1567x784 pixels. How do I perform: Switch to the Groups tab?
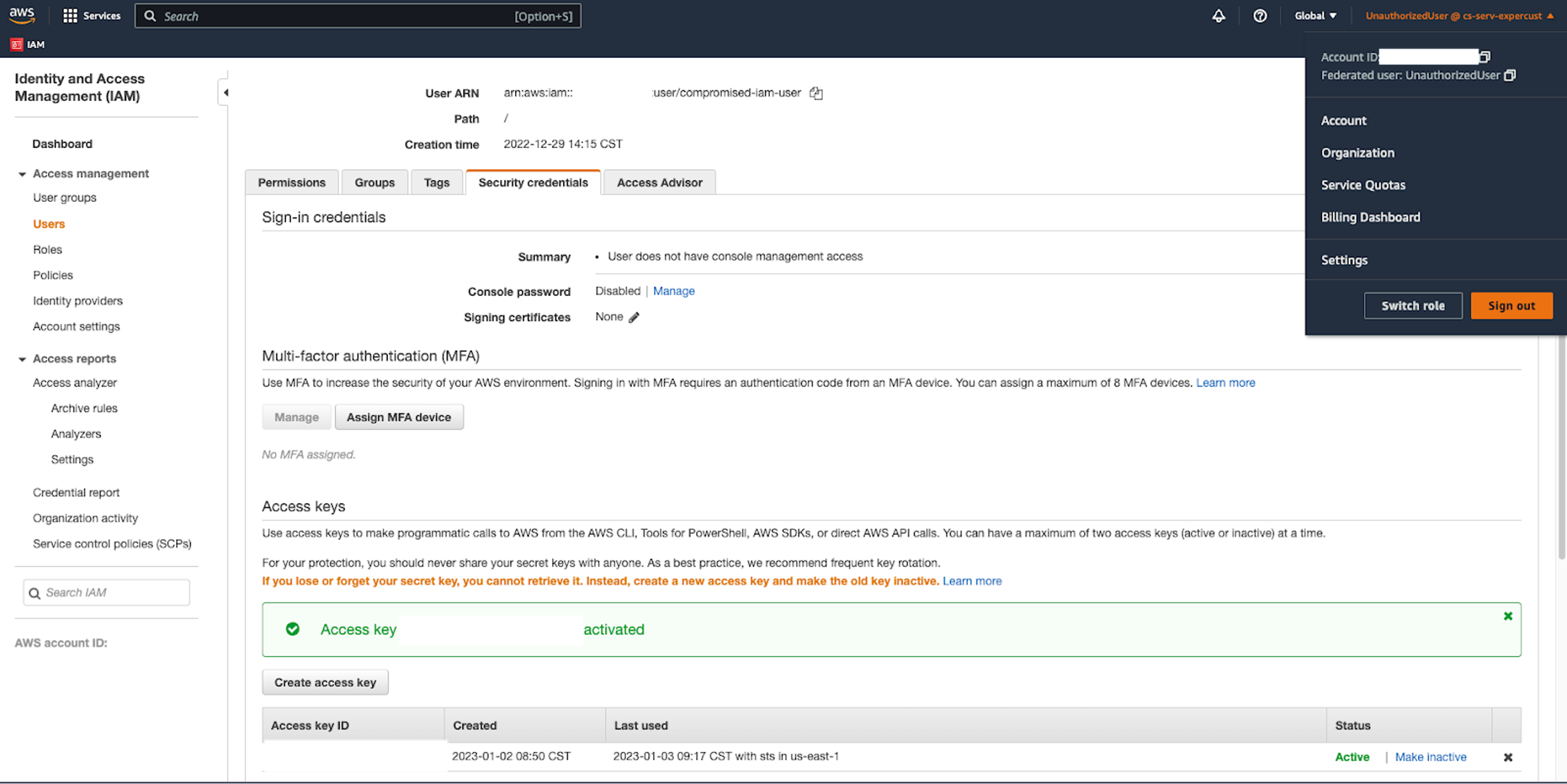[x=374, y=182]
